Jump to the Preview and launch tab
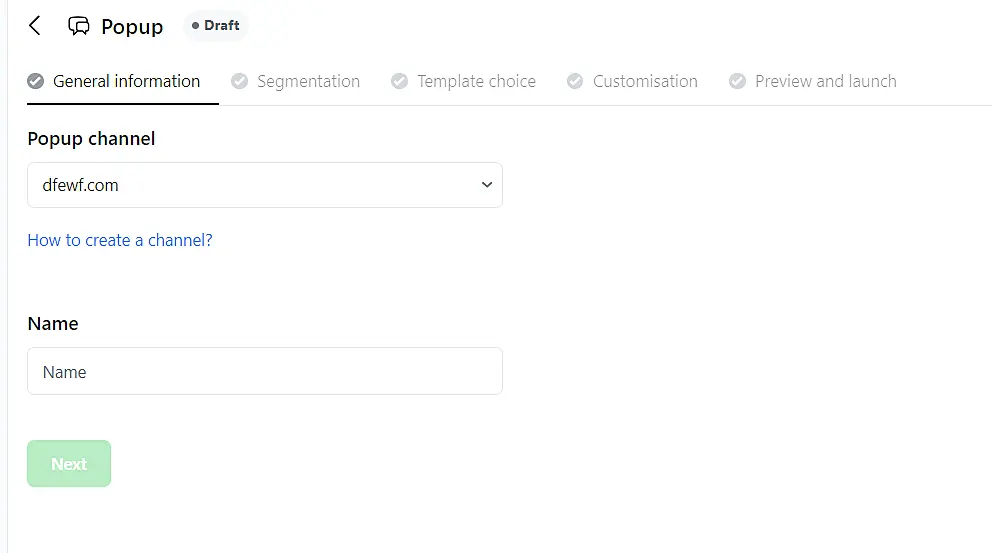Image resolution: width=992 pixels, height=553 pixels. 825,81
